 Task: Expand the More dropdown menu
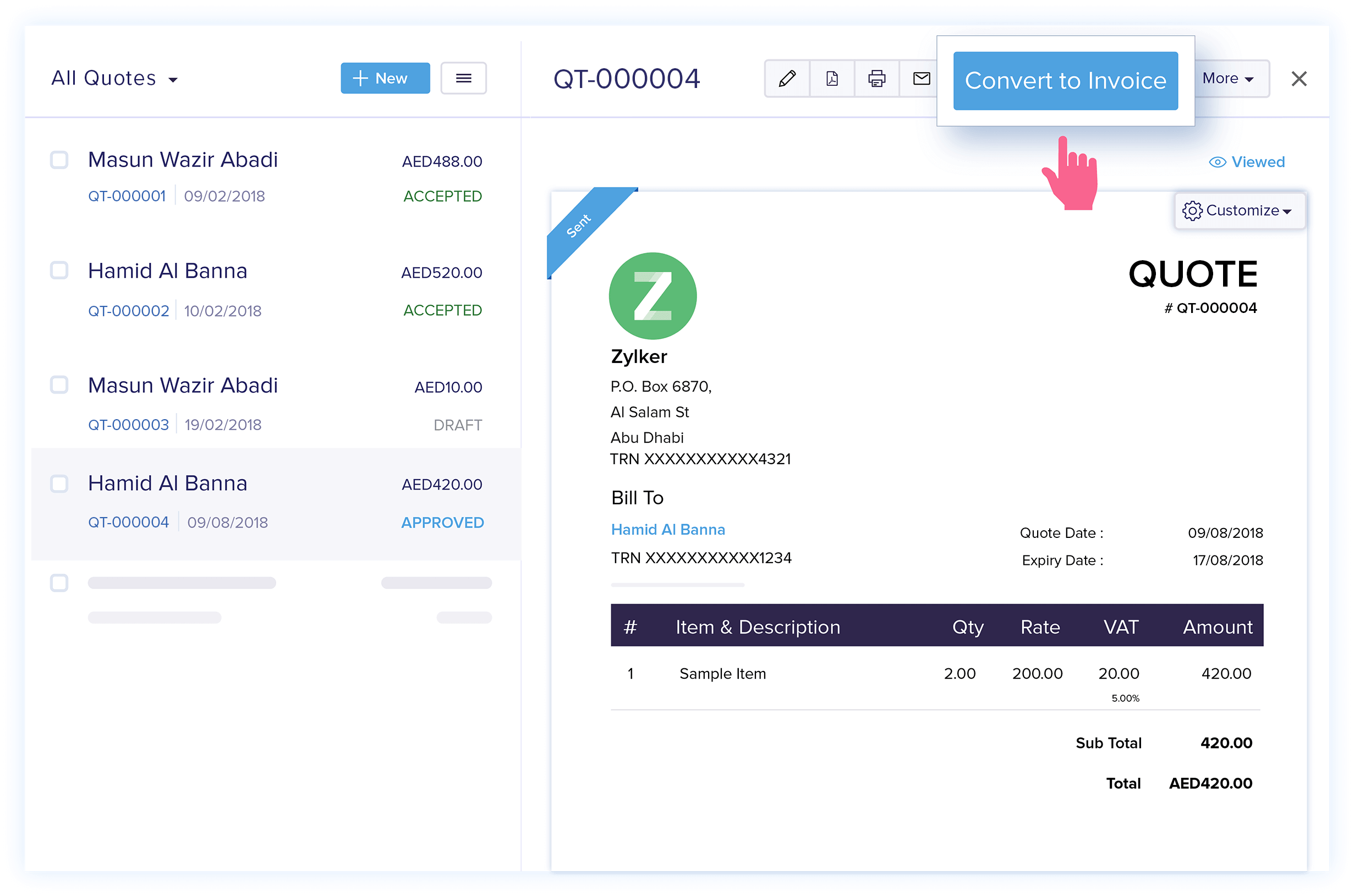point(1227,78)
